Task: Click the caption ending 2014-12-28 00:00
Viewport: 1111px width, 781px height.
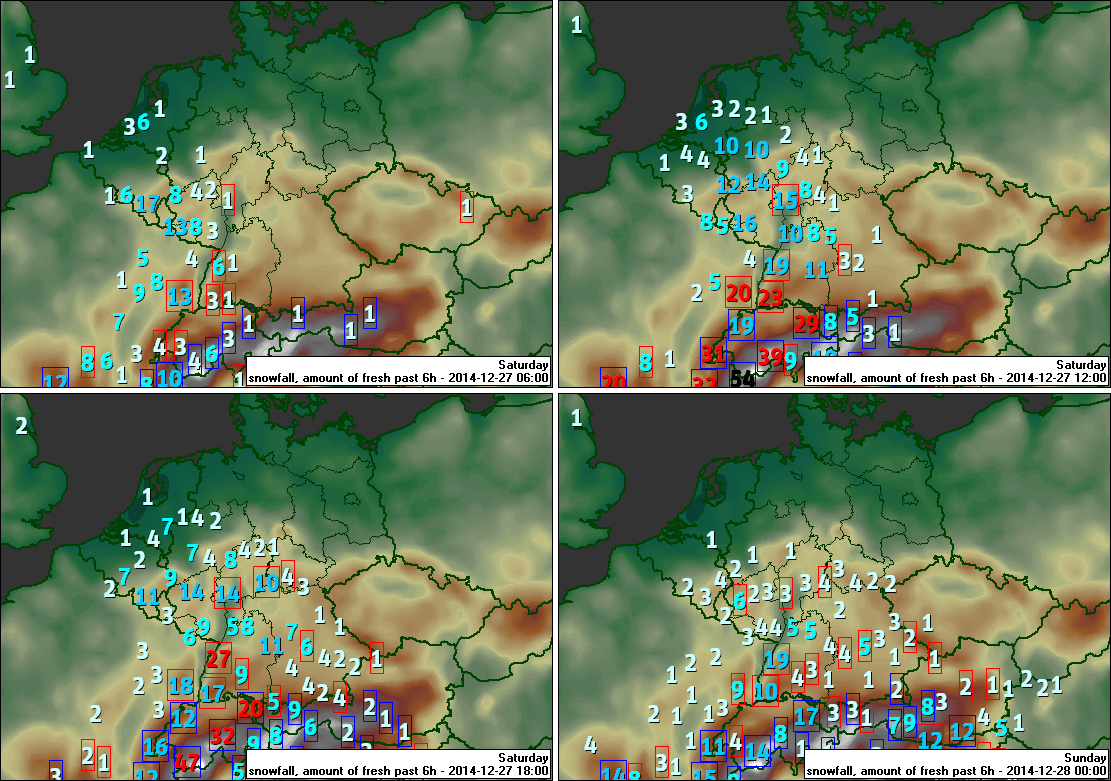Action: pyautogui.click(x=957, y=770)
